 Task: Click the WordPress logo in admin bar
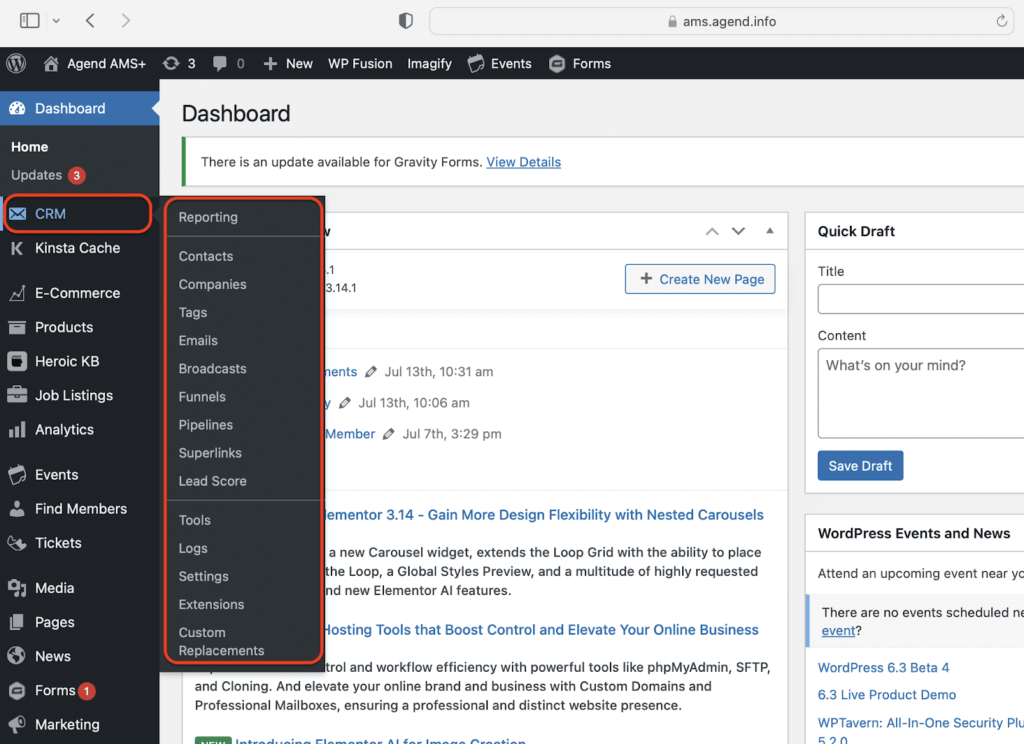[x=16, y=63]
